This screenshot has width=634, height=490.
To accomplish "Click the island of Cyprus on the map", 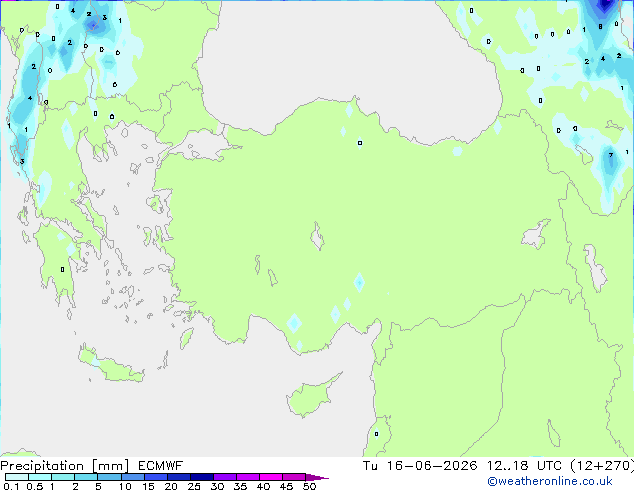I will click(309, 396).
